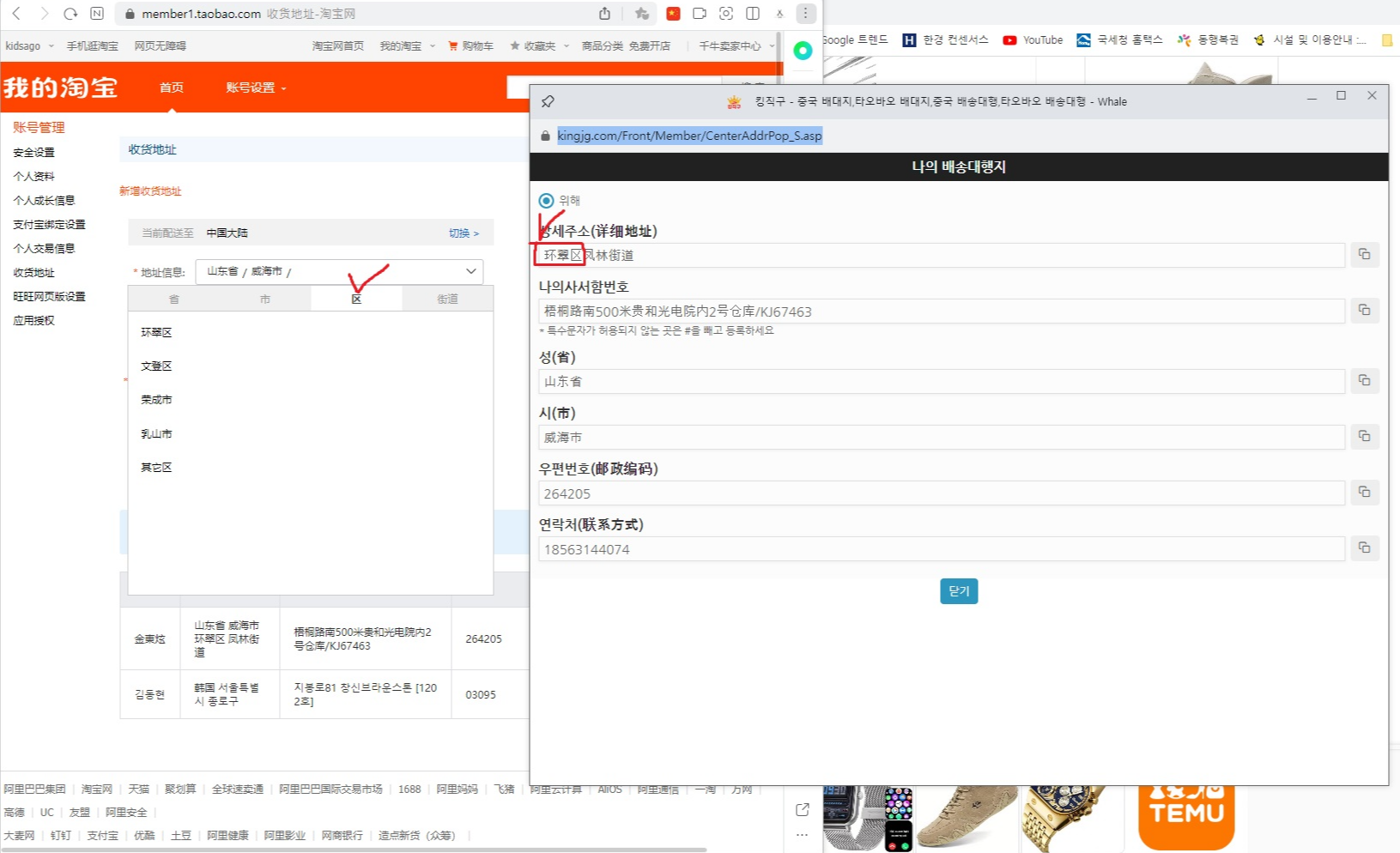Select 其它区 from the district list

(156, 468)
